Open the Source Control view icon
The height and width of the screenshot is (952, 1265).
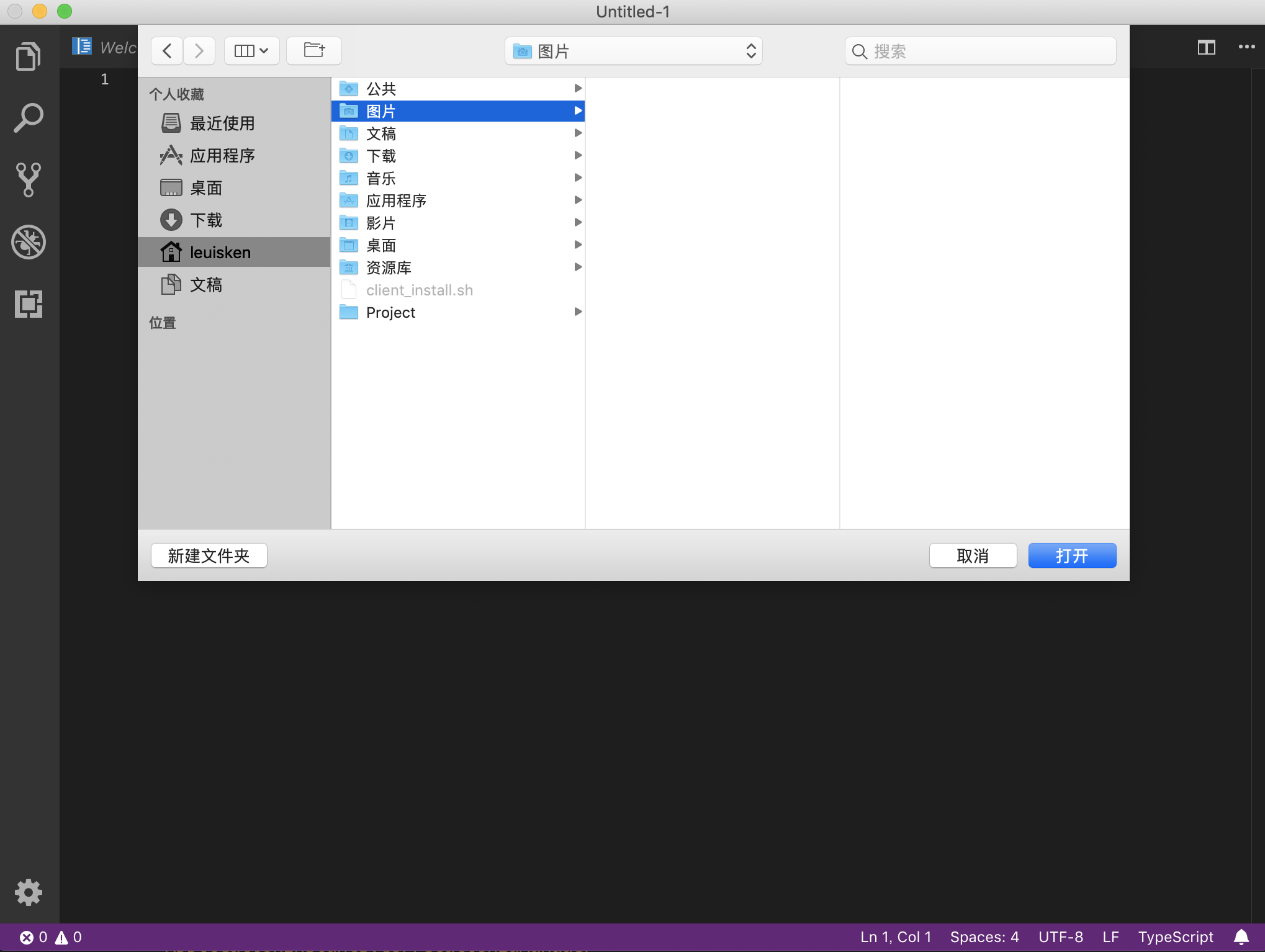[28, 179]
